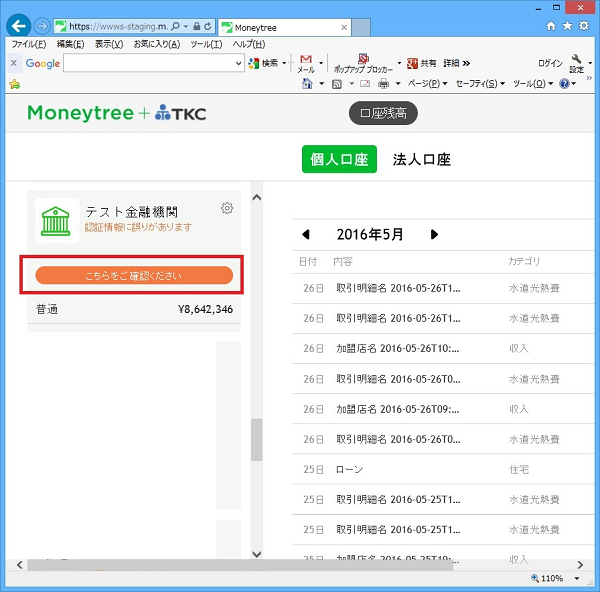Image resolution: width=600 pixels, height=592 pixels.
Task: Click the horizontal scrollbar right arrow
Action: pos(580,565)
